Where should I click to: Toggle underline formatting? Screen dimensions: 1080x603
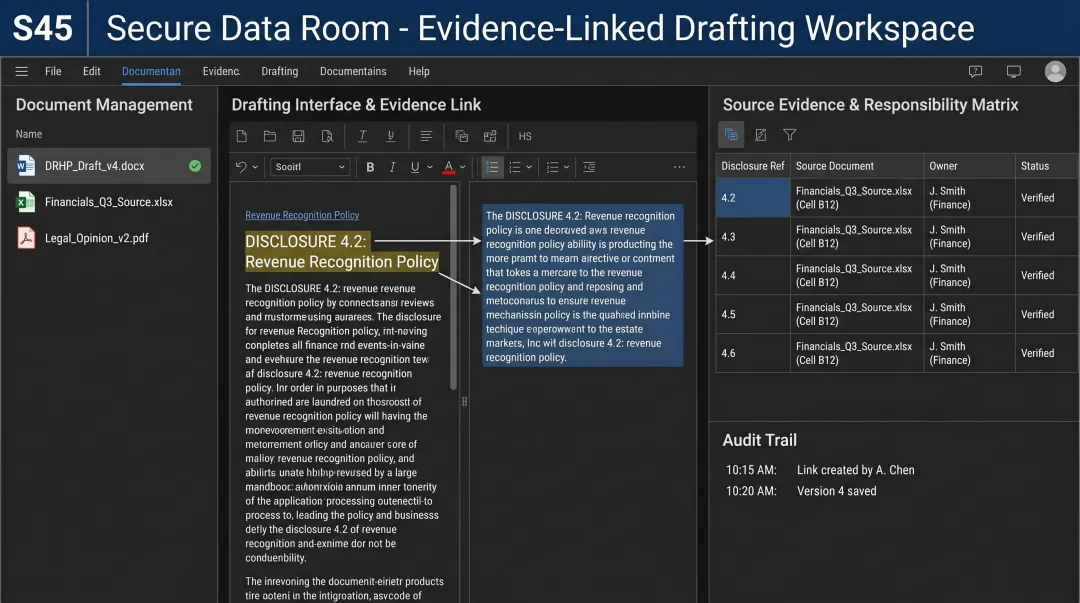(415, 167)
